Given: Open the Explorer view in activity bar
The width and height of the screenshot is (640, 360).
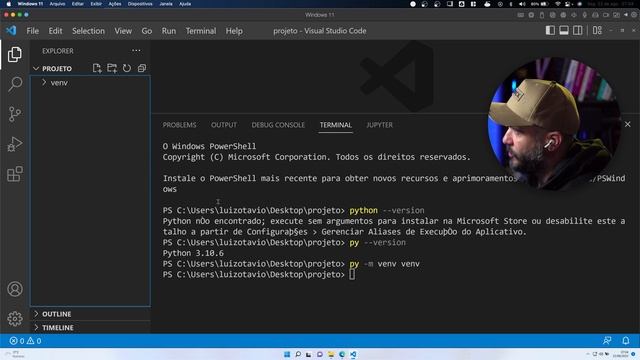Looking at the screenshot, I should pos(15,54).
